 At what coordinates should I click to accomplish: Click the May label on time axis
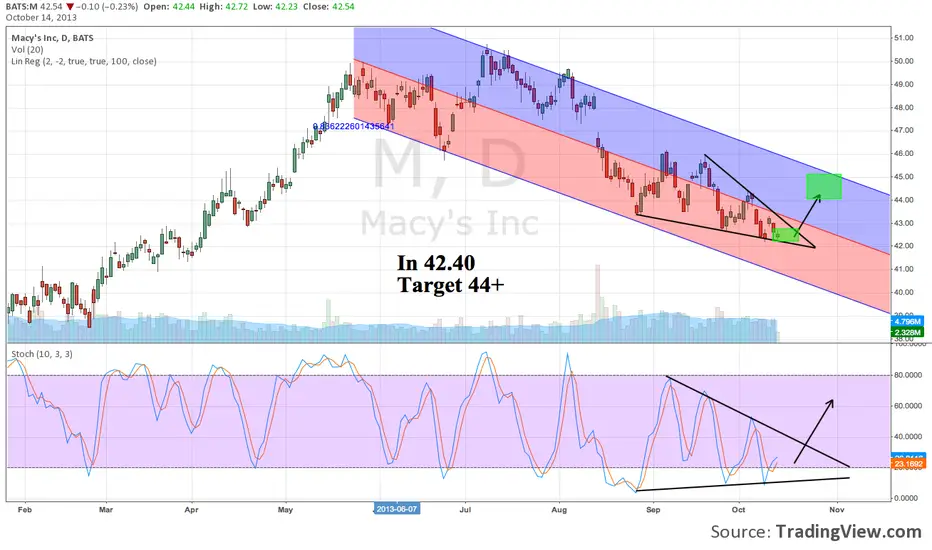[x=285, y=510]
